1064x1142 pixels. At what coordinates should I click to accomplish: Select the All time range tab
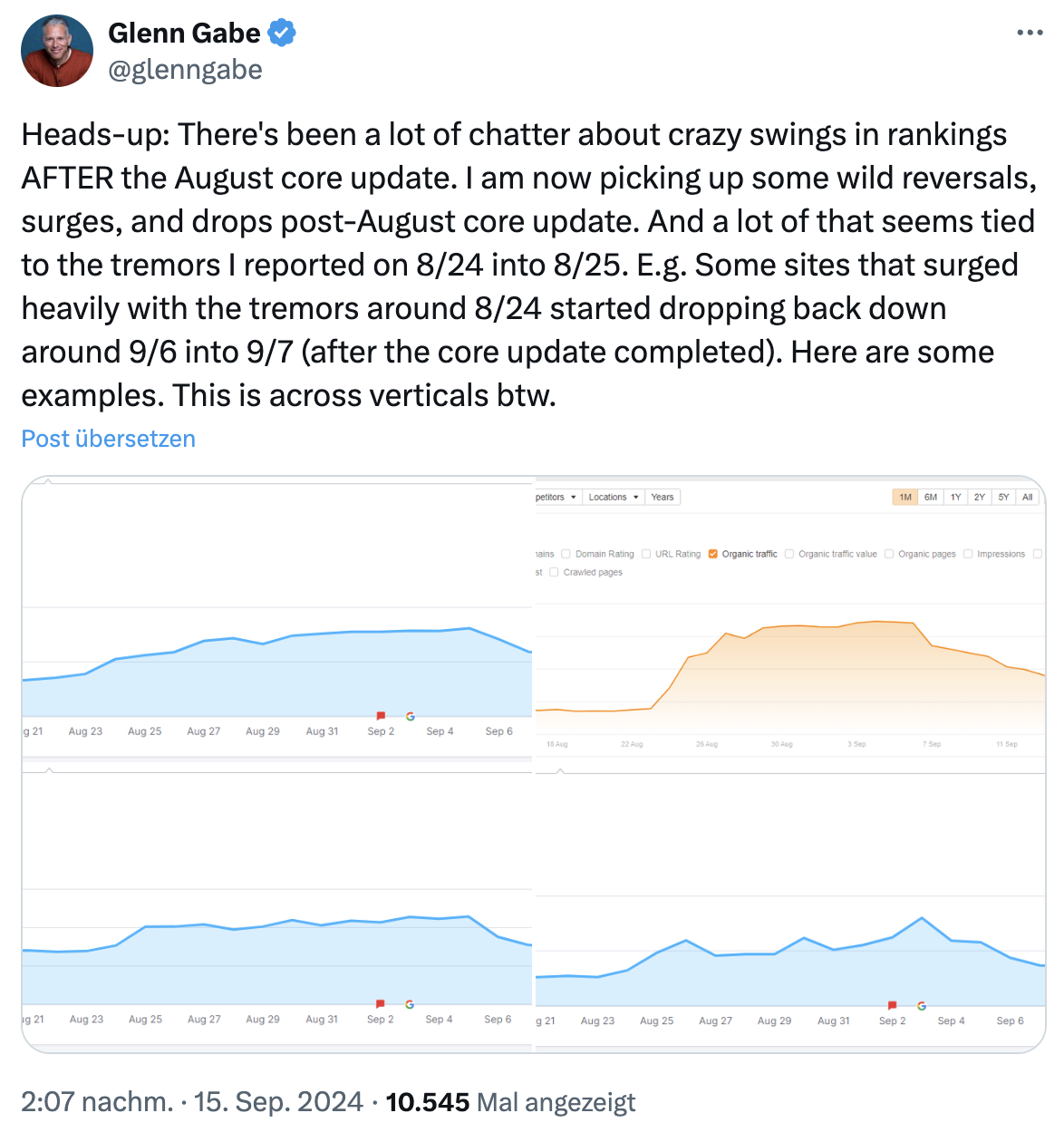(1028, 497)
